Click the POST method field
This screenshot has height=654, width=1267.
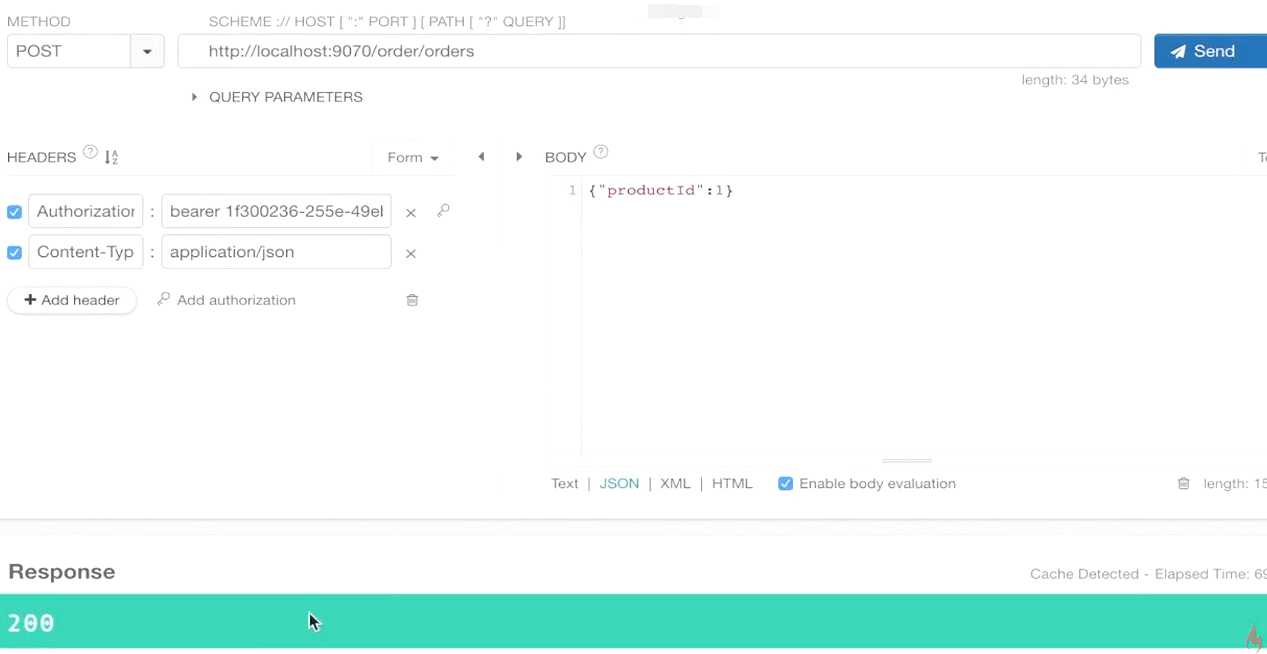pyautogui.click(x=68, y=51)
